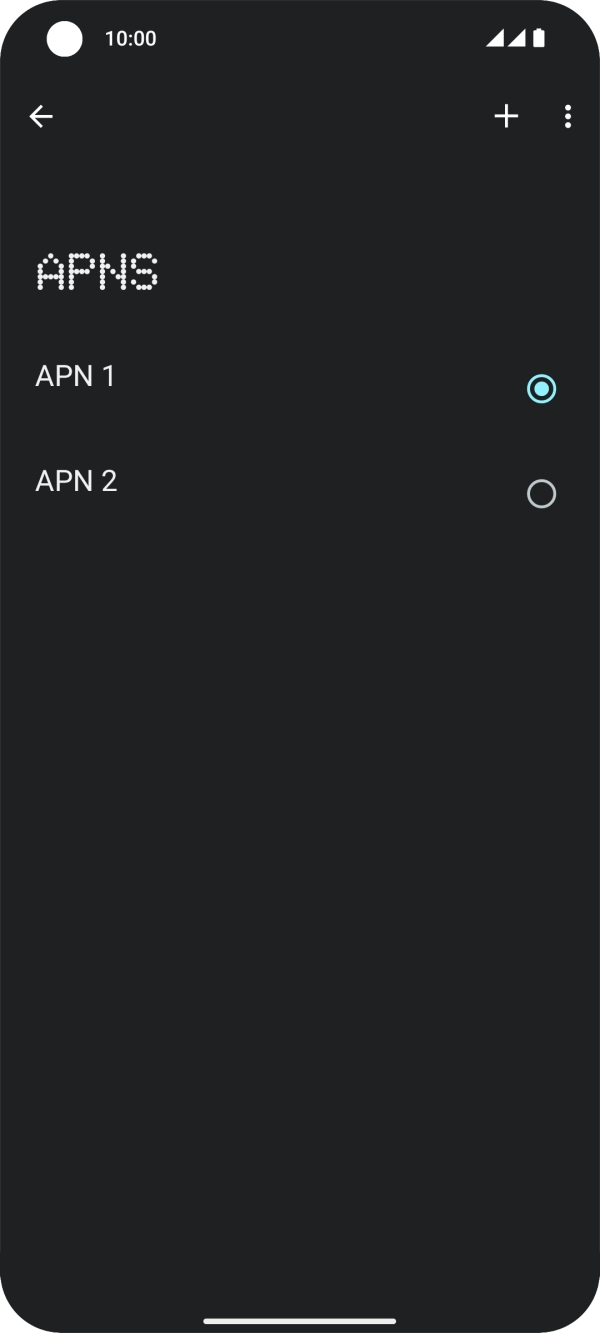Click the back arrow icon
The width and height of the screenshot is (600, 1333).
41,116
